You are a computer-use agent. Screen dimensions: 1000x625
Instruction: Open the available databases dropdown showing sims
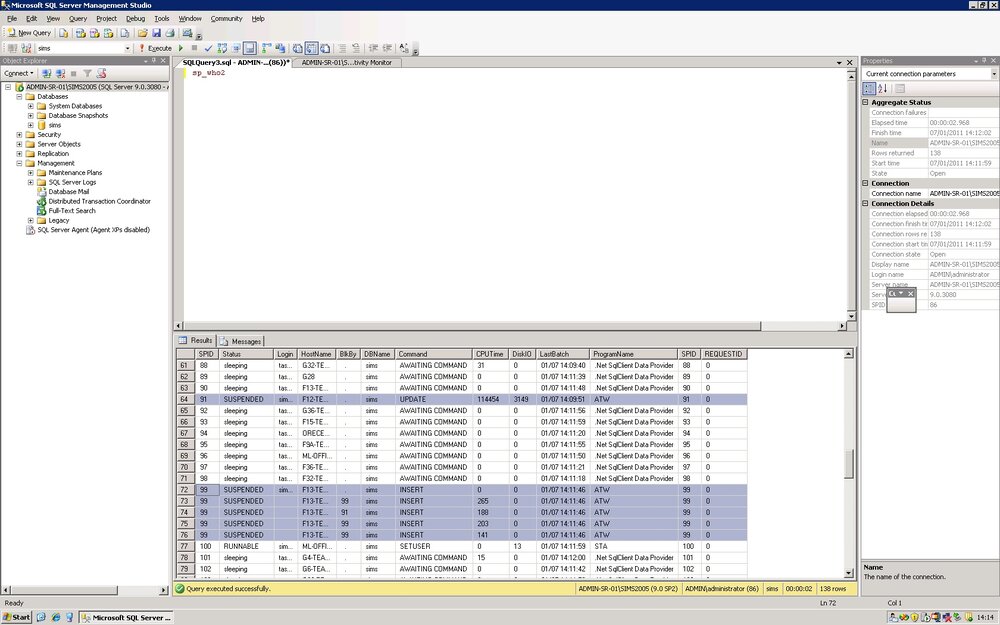click(x=127, y=48)
